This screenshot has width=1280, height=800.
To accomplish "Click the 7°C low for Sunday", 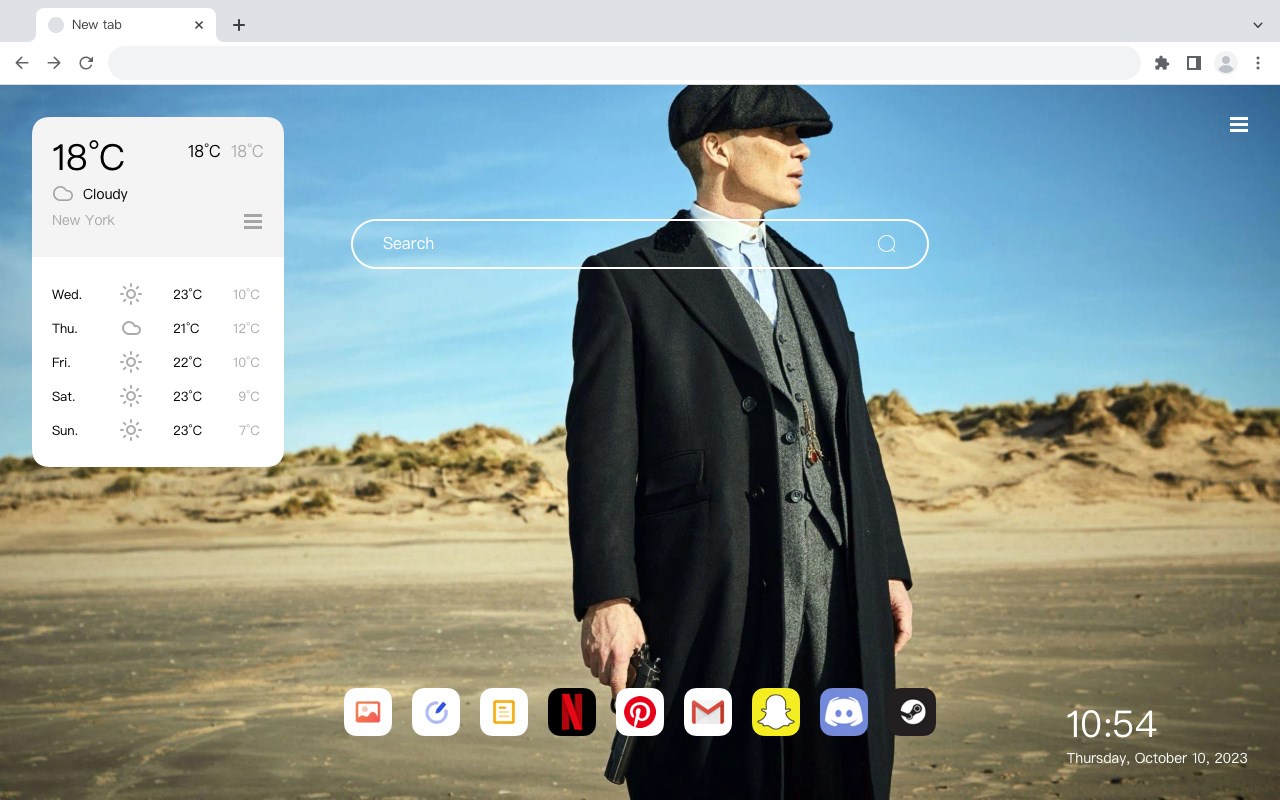I will point(249,430).
